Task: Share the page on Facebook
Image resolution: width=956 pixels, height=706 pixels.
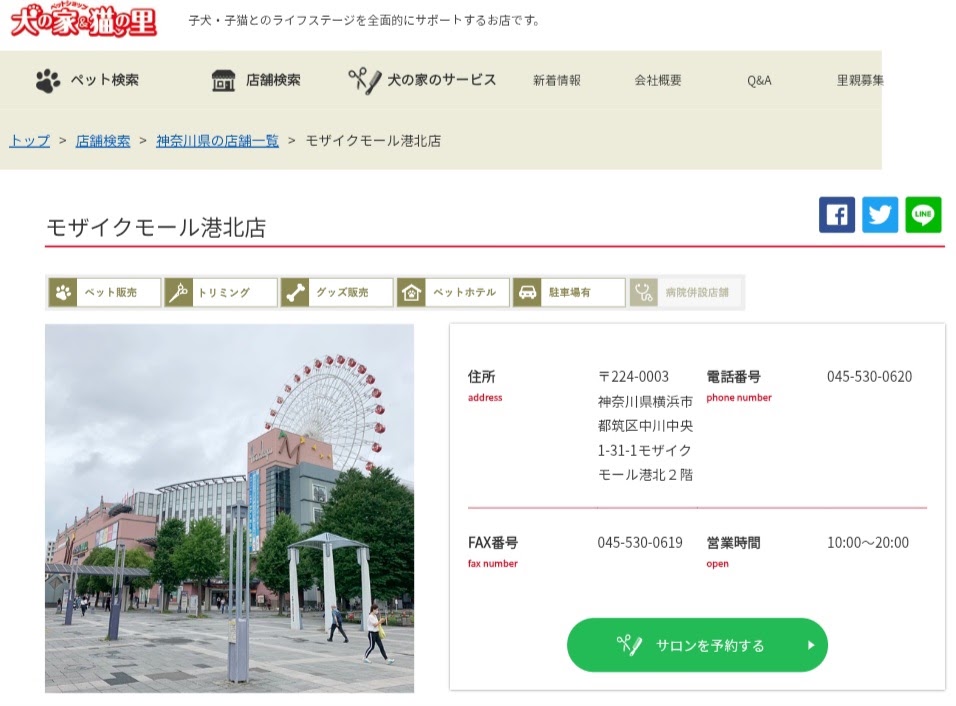Action: (836, 215)
